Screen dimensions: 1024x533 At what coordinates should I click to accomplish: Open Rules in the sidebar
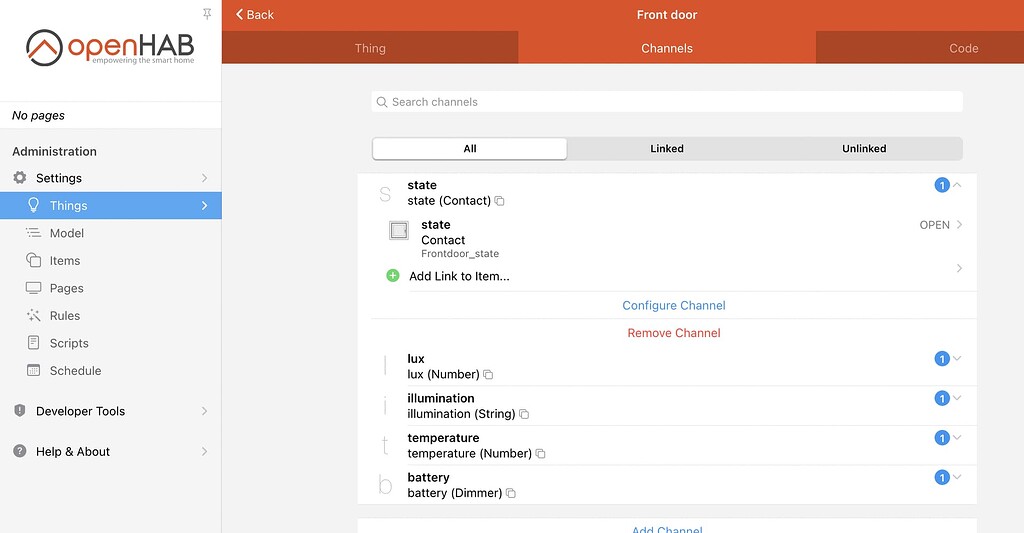65,316
